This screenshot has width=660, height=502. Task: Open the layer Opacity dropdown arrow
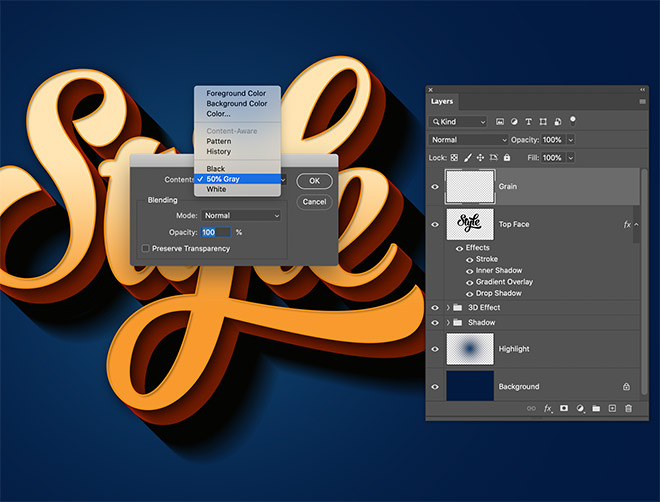pos(571,140)
